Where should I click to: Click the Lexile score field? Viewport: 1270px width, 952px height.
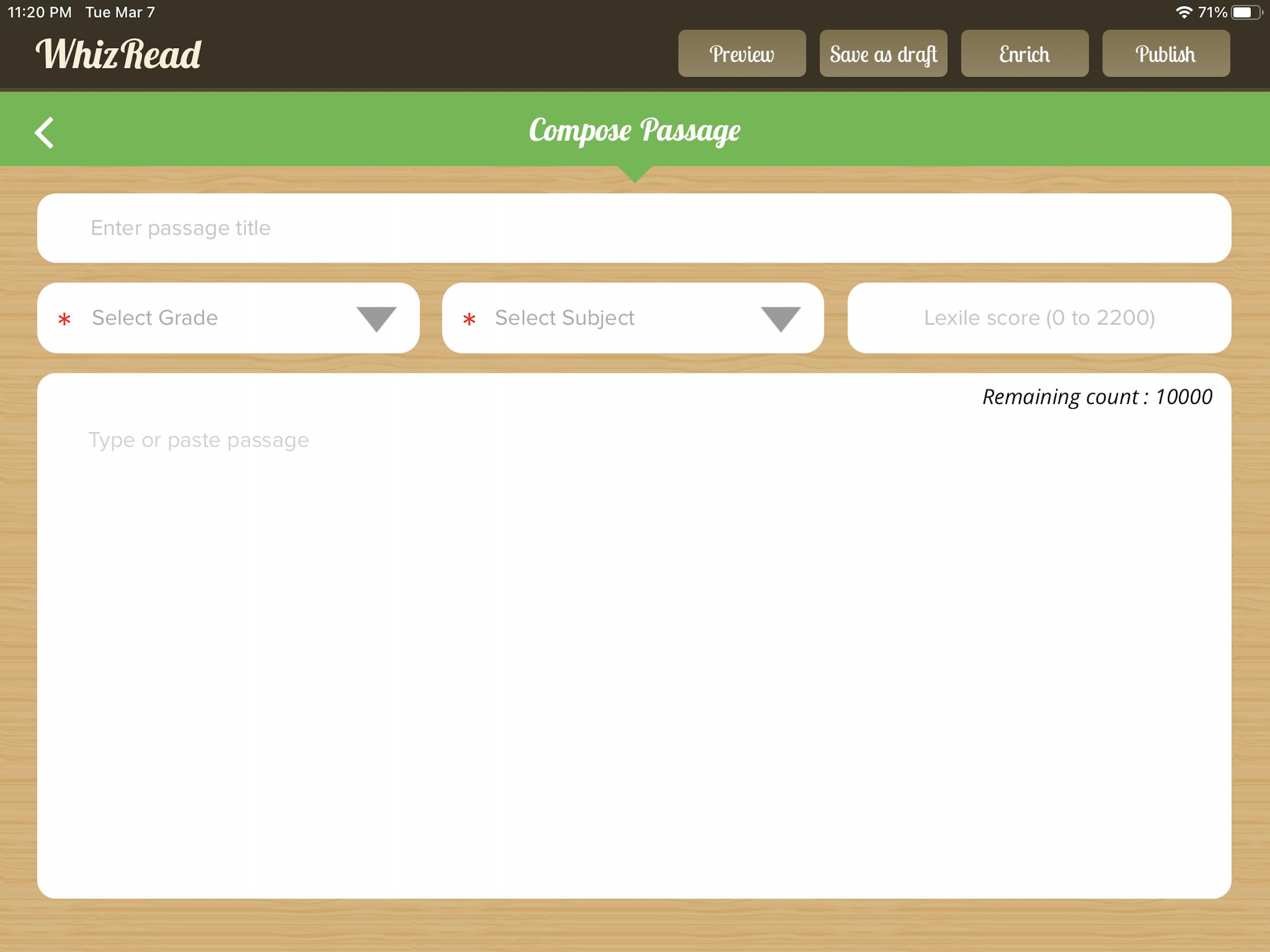(1039, 318)
